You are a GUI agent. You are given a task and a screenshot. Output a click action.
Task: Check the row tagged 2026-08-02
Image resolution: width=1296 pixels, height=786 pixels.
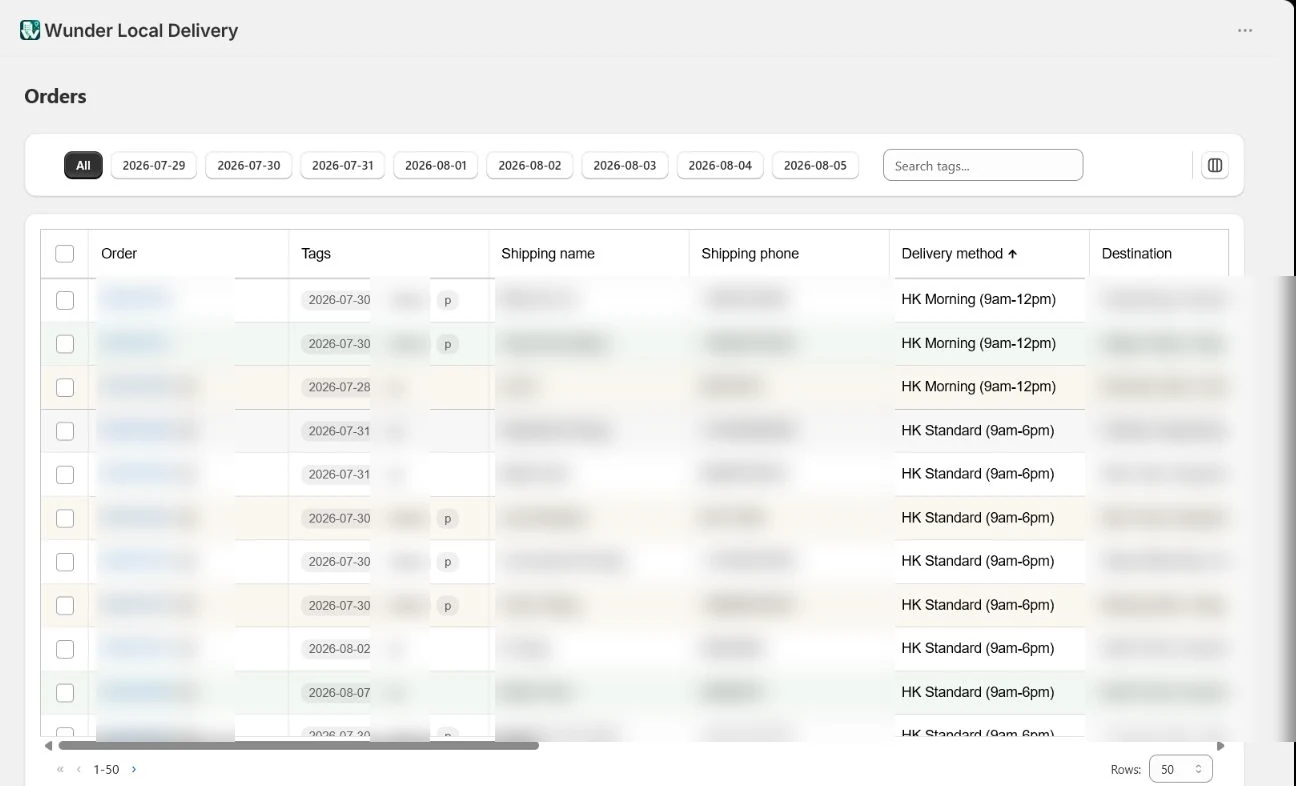pyautogui.click(x=65, y=649)
